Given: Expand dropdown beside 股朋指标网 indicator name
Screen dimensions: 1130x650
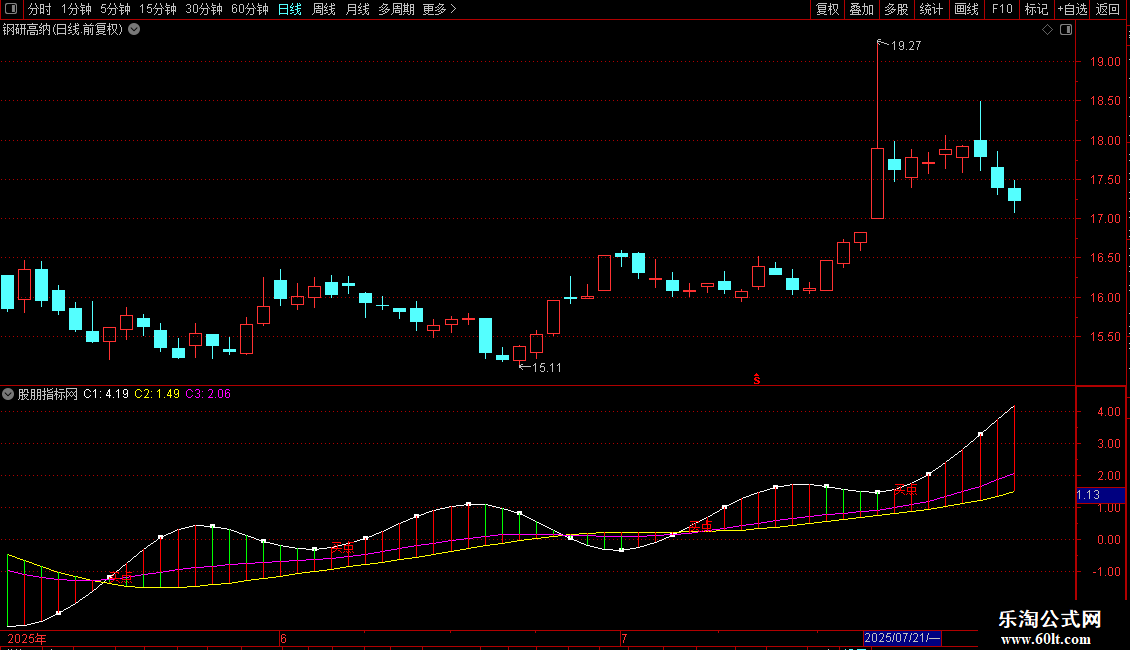Looking at the screenshot, I should (x=8, y=394).
